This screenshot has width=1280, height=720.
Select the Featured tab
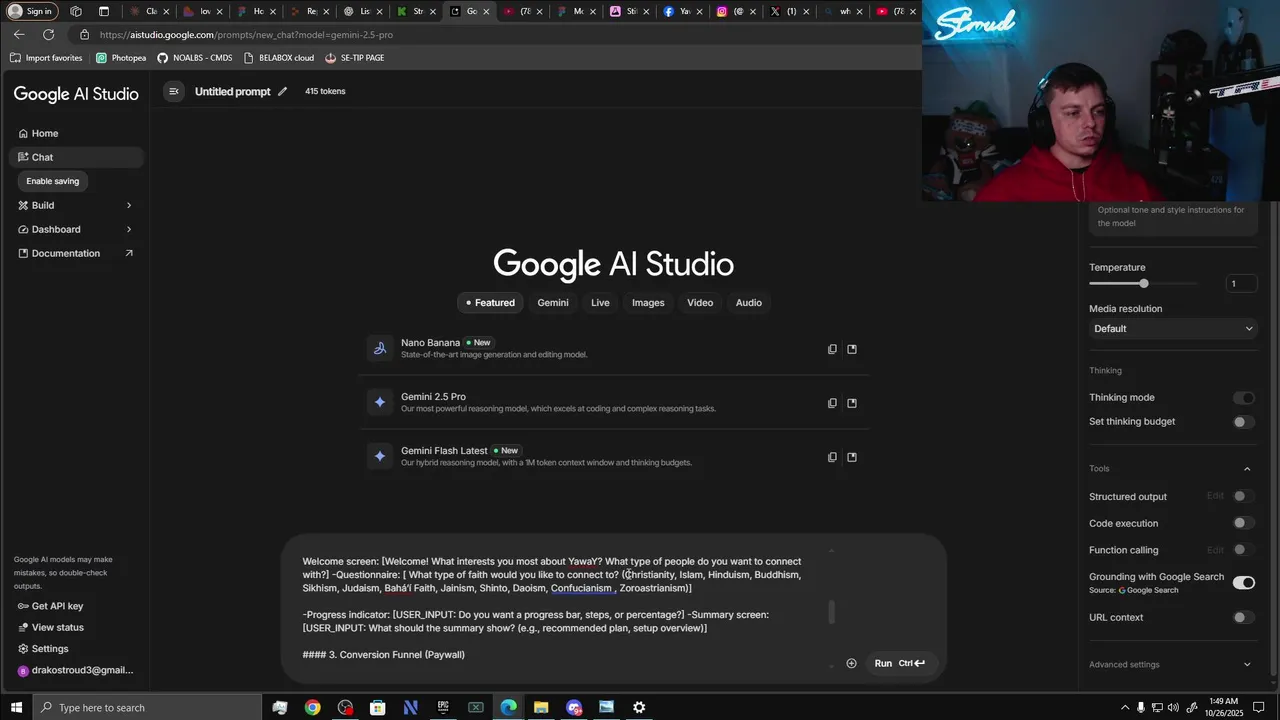pyautogui.click(x=490, y=303)
